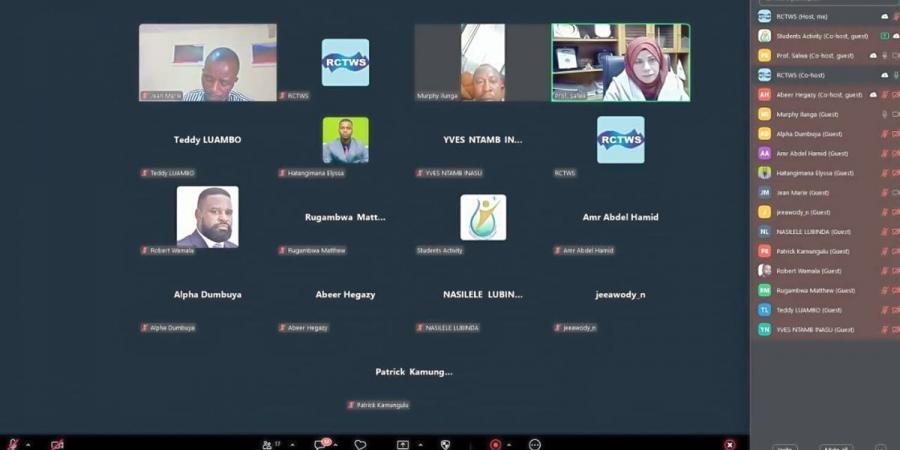Viewport: 900px width, 450px height.
Task: Click Robert Wamala's photo avatar in list
Action: [765, 270]
